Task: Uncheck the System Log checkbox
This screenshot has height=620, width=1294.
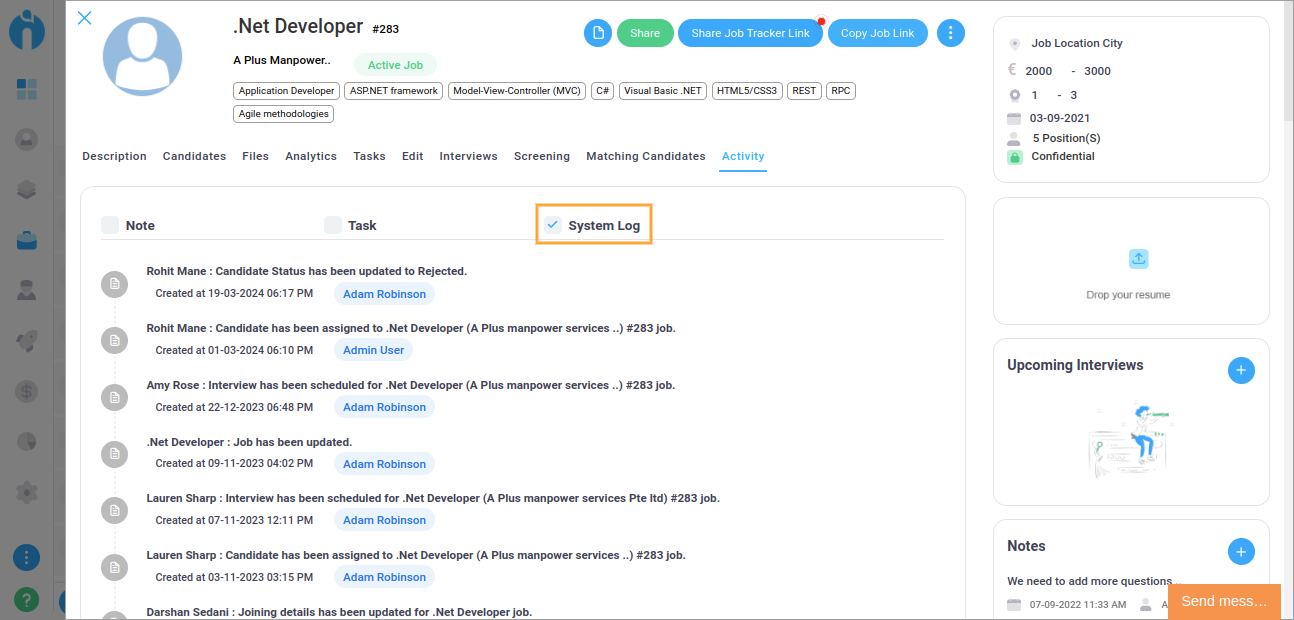Action: pyautogui.click(x=553, y=225)
